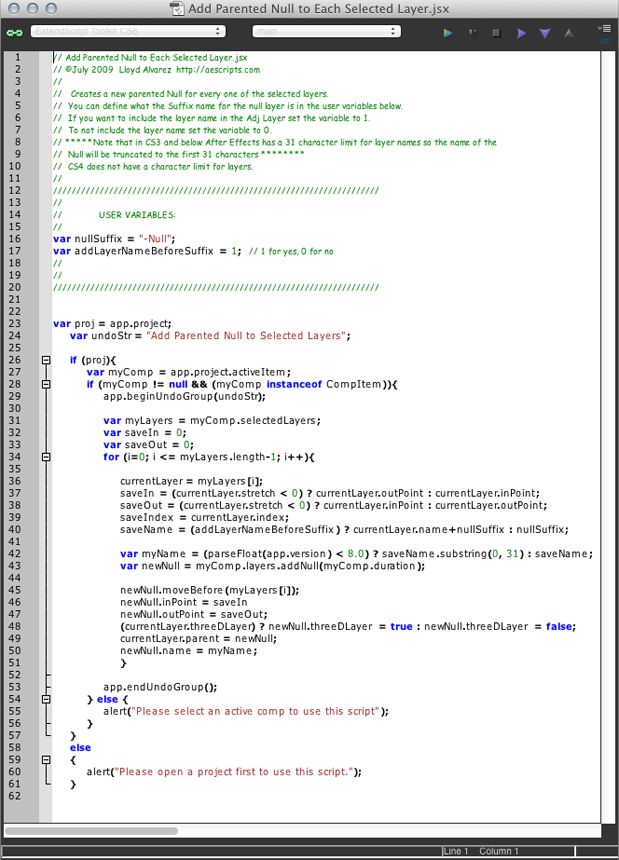Click the 'addLayerNameBeforeSuffix = 1' declaration
This screenshot has width=619, height=860.
click(x=146, y=251)
